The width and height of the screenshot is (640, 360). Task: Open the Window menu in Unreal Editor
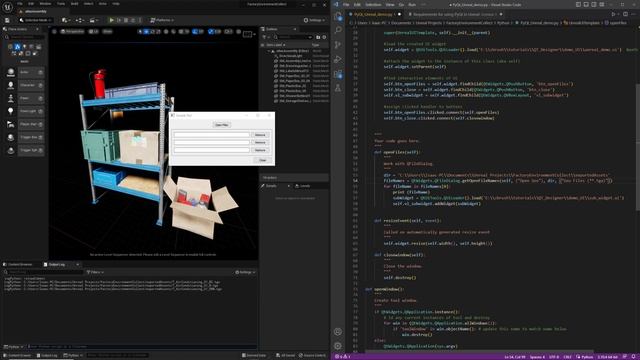pyautogui.click(x=45, y=4)
